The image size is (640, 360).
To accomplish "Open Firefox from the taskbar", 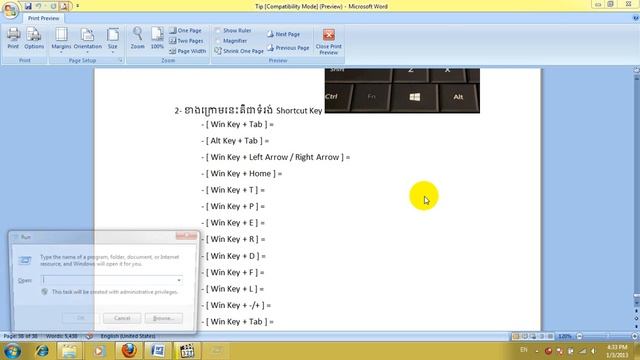I will [129, 351].
